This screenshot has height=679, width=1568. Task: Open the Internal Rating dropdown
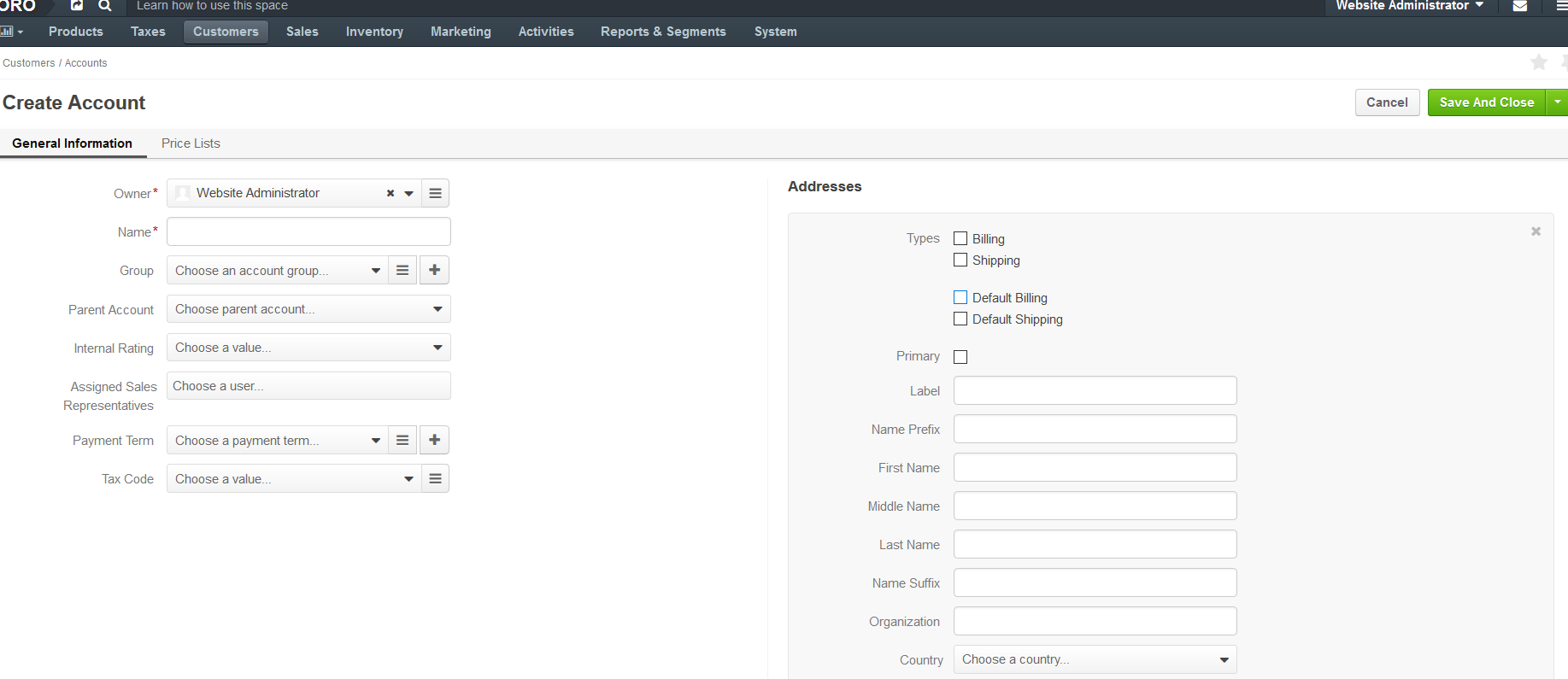pos(308,347)
